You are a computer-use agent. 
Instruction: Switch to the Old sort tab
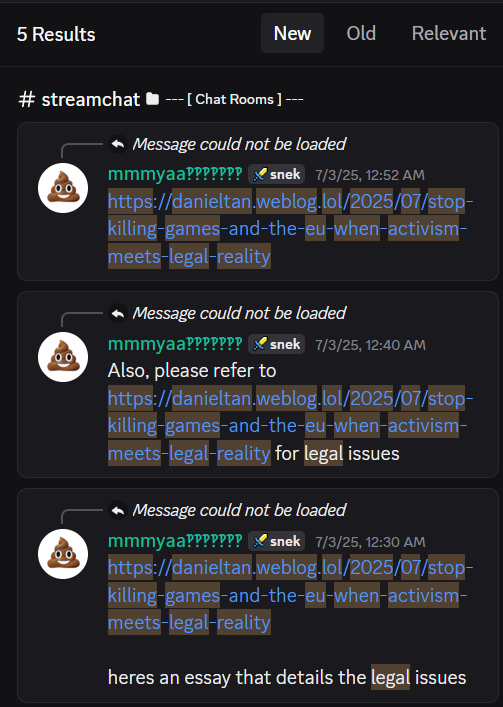[361, 33]
